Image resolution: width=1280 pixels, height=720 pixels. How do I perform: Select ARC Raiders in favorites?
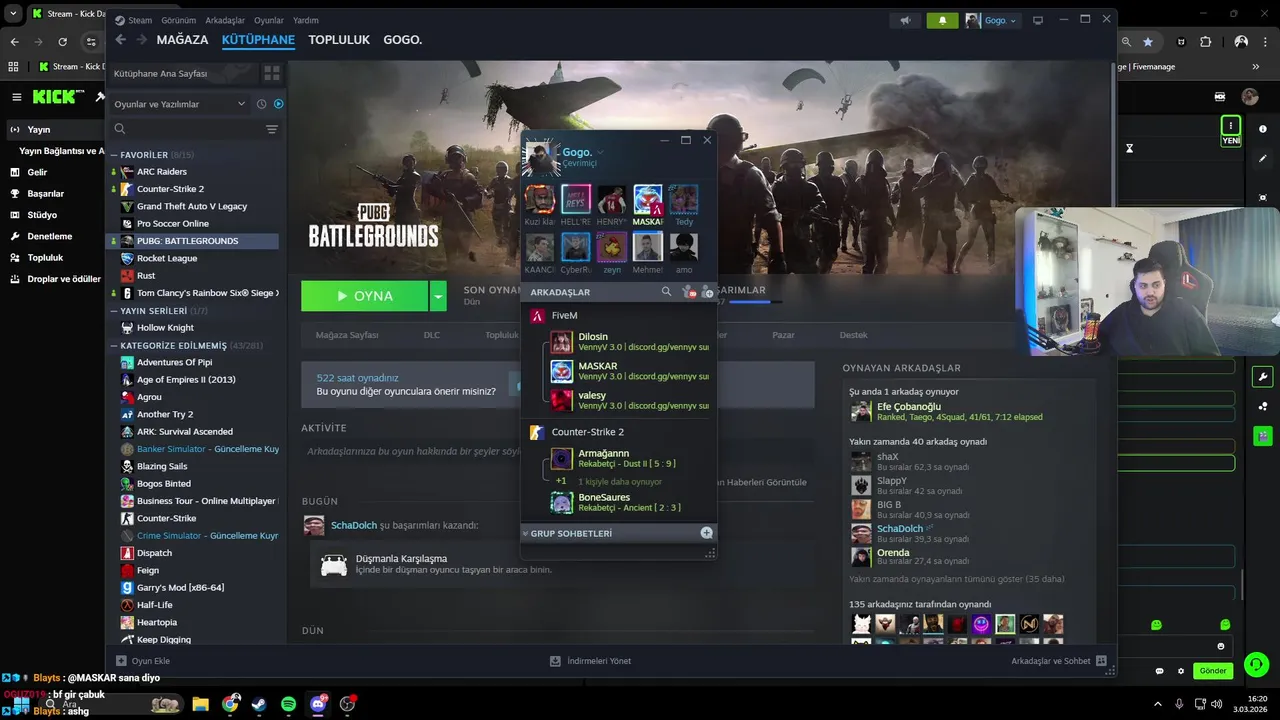tap(162, 171)
